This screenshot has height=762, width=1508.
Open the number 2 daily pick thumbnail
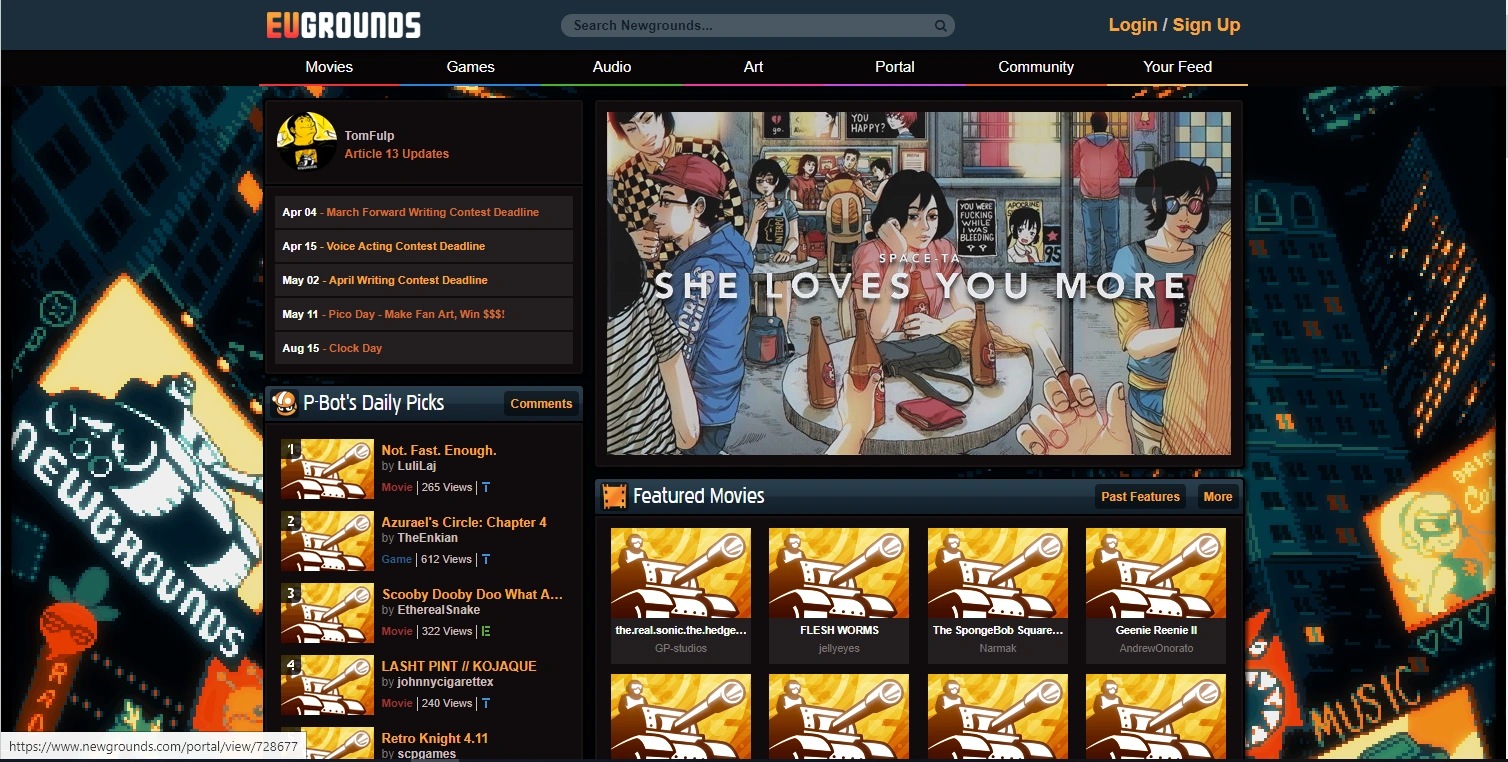pyautogui.click(x=327, y=541)
